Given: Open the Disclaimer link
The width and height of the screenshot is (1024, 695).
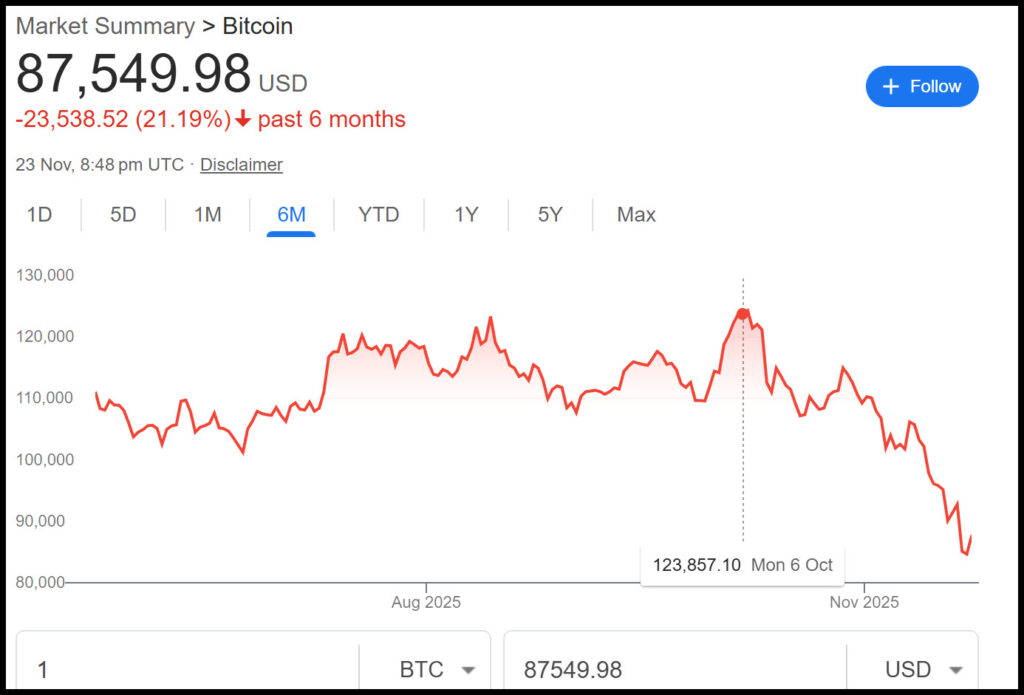Looking at the screenshot, I should coord(241,164).
